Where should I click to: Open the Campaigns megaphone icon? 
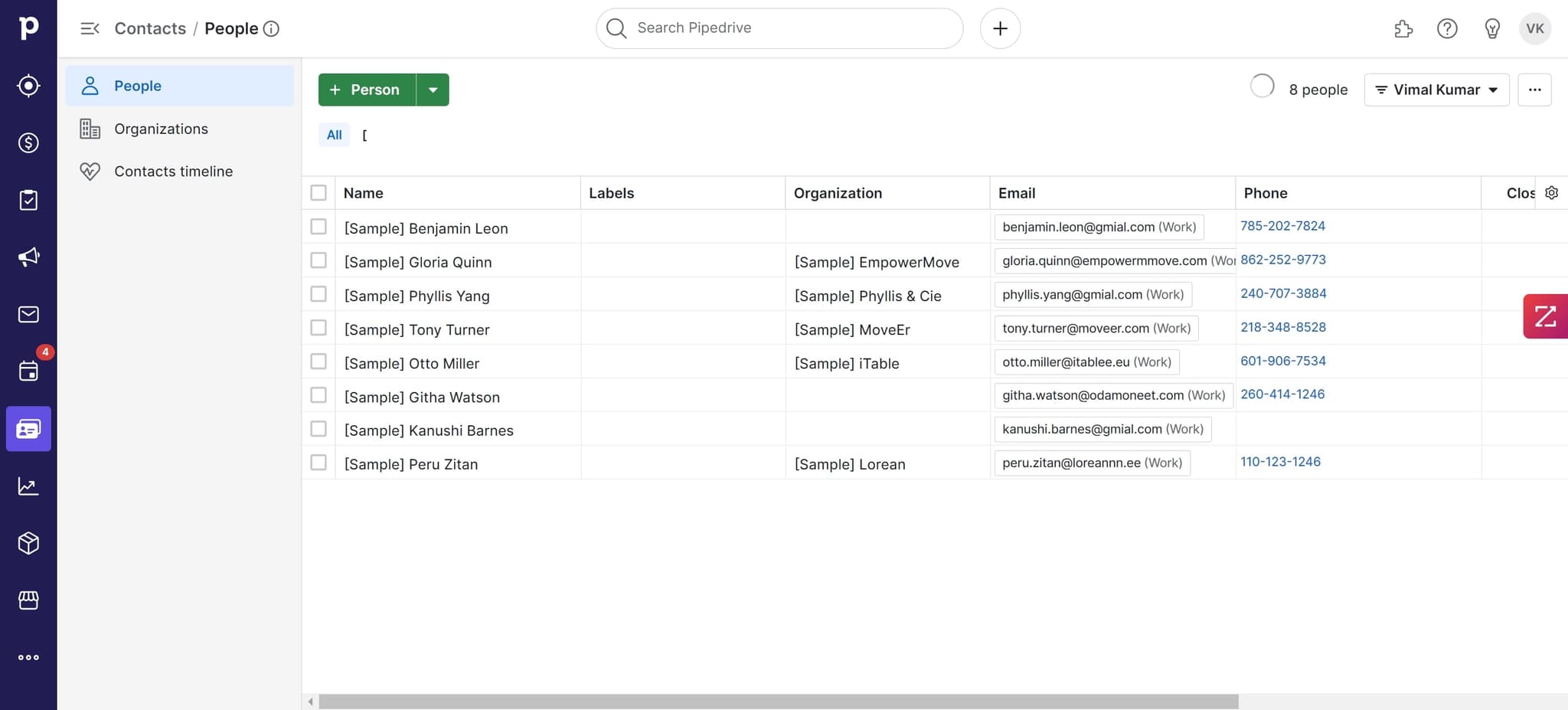pos(28,257)
